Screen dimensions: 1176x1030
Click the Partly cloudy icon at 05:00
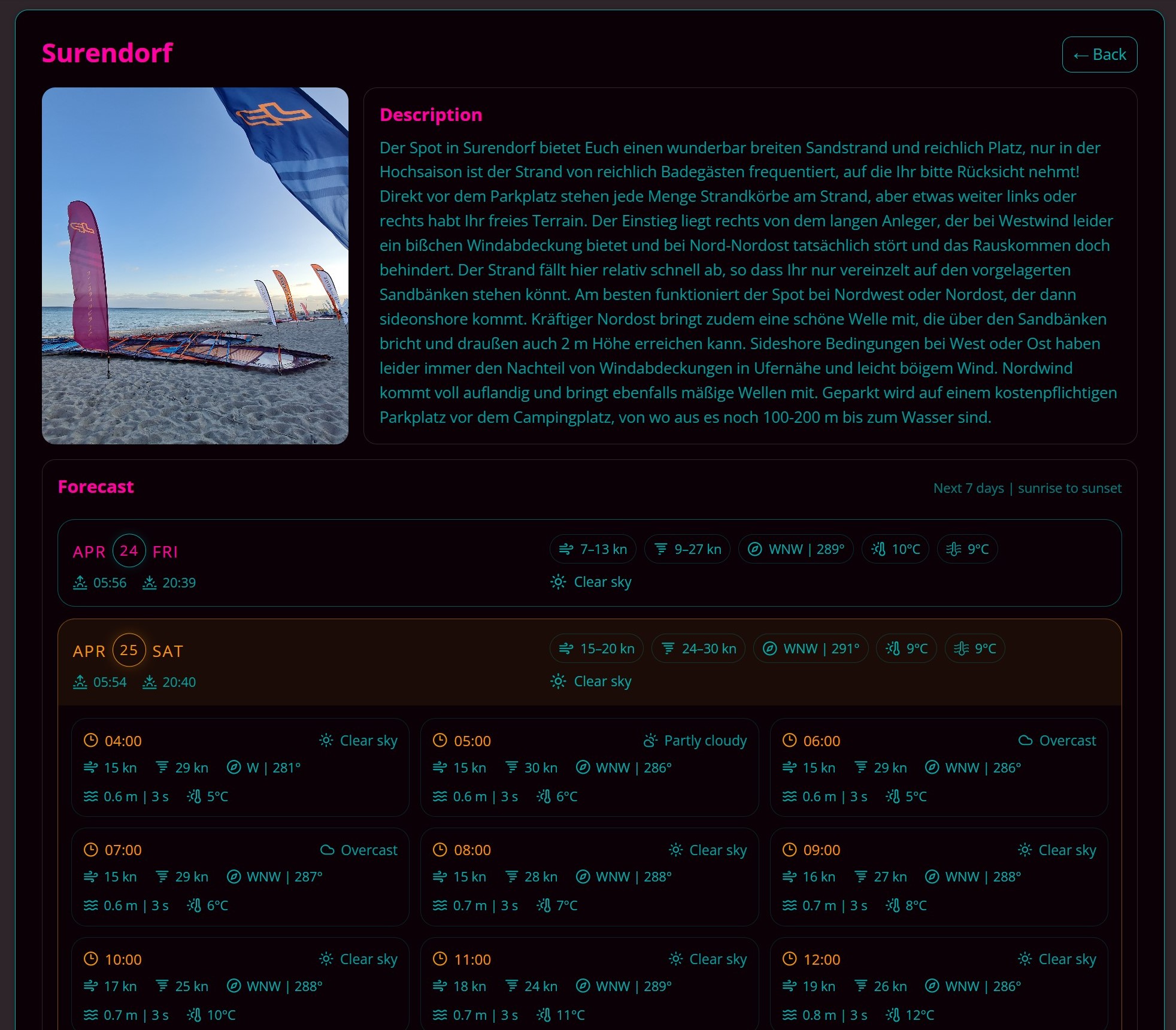point(650,741)
